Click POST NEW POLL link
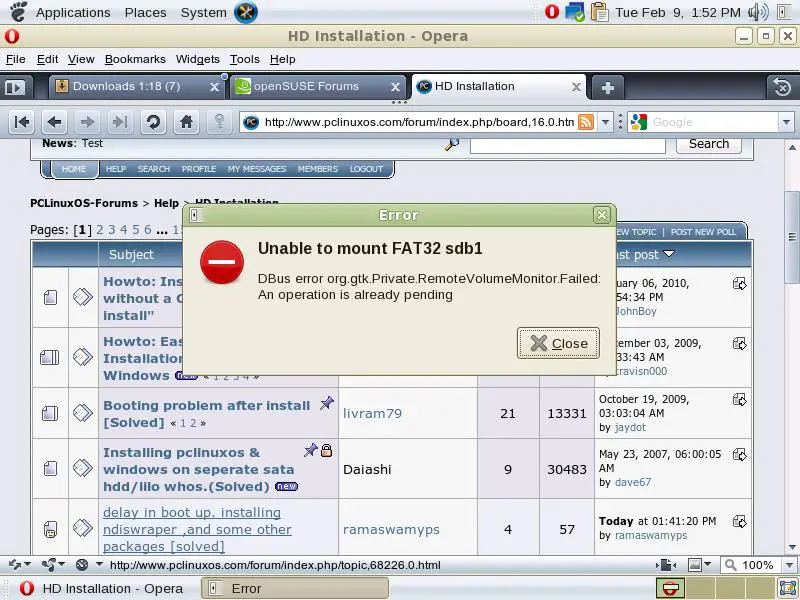This screenshot has width=800, height=600. [703, 232]
